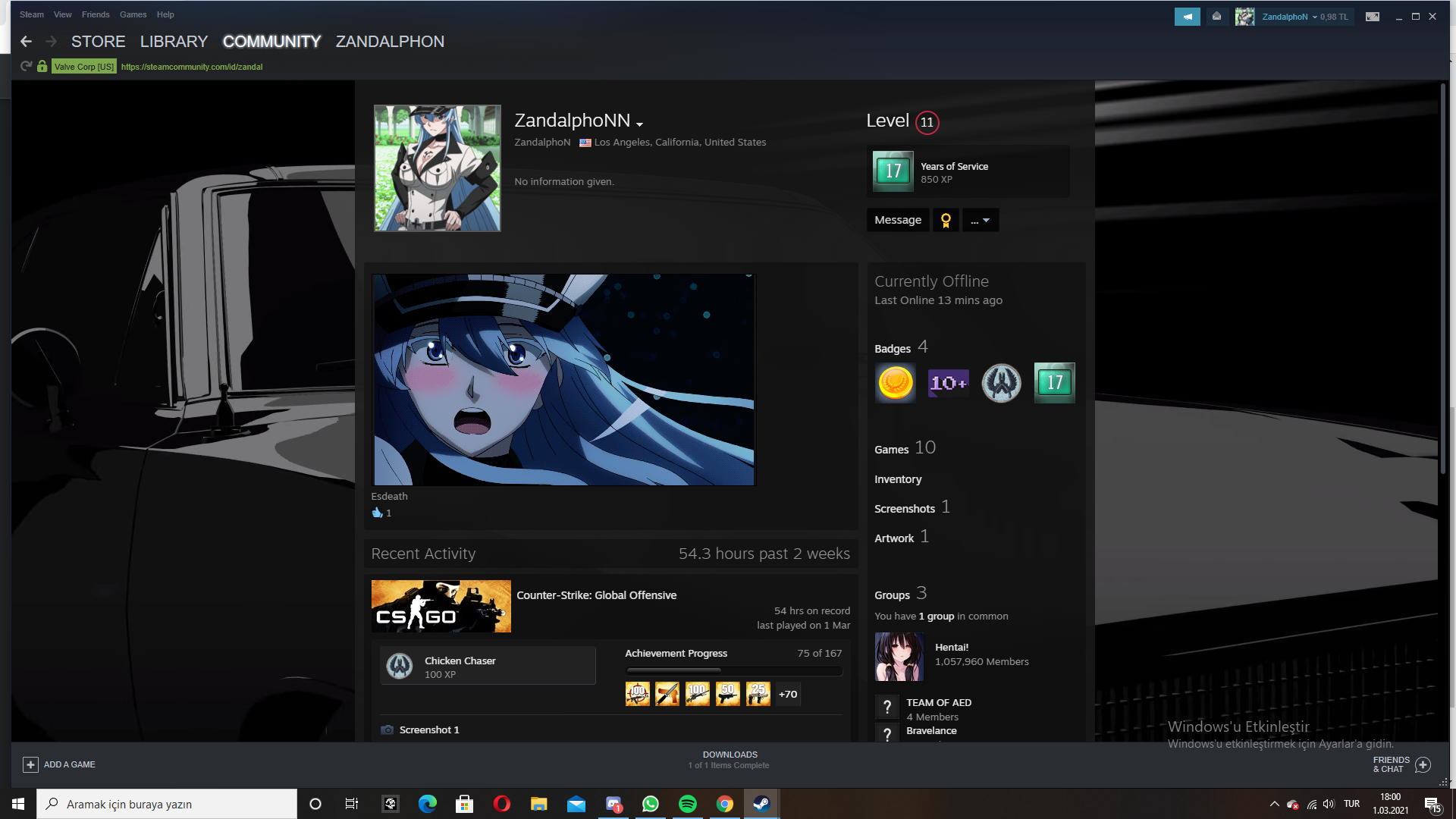Open the notifications inbox icon
The image size is (1456, 819).
(x=1216, y=17)
